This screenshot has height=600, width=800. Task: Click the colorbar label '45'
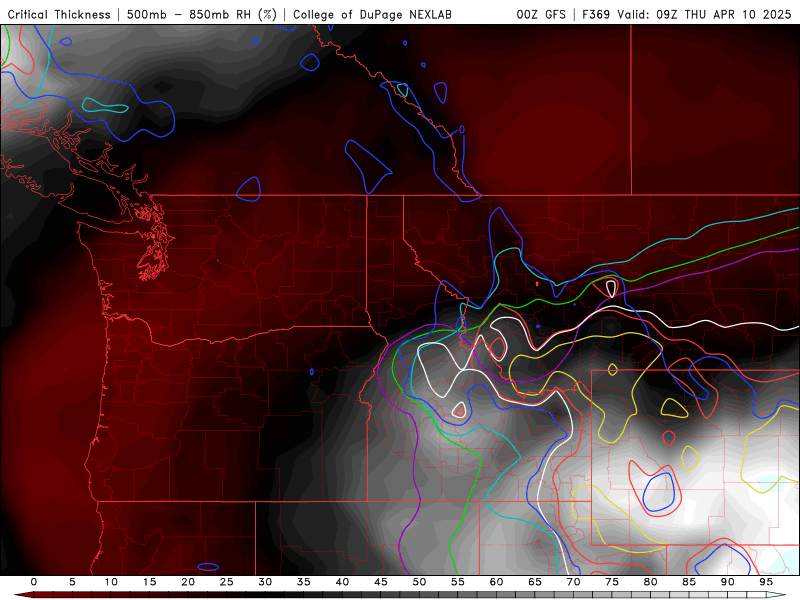pyautogui.click(x=381, y=582)
